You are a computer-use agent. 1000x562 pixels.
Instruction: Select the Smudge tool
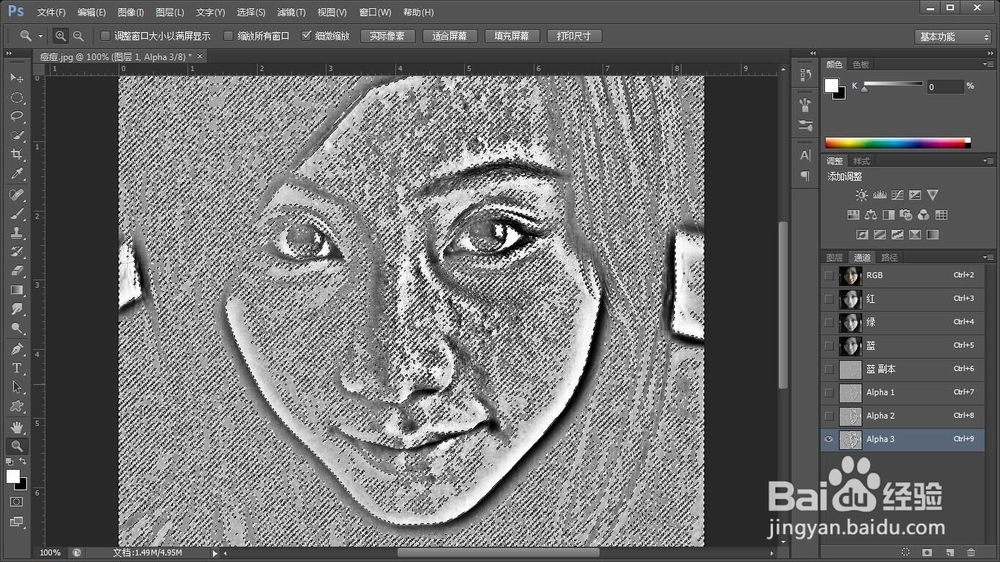point(17,309)
